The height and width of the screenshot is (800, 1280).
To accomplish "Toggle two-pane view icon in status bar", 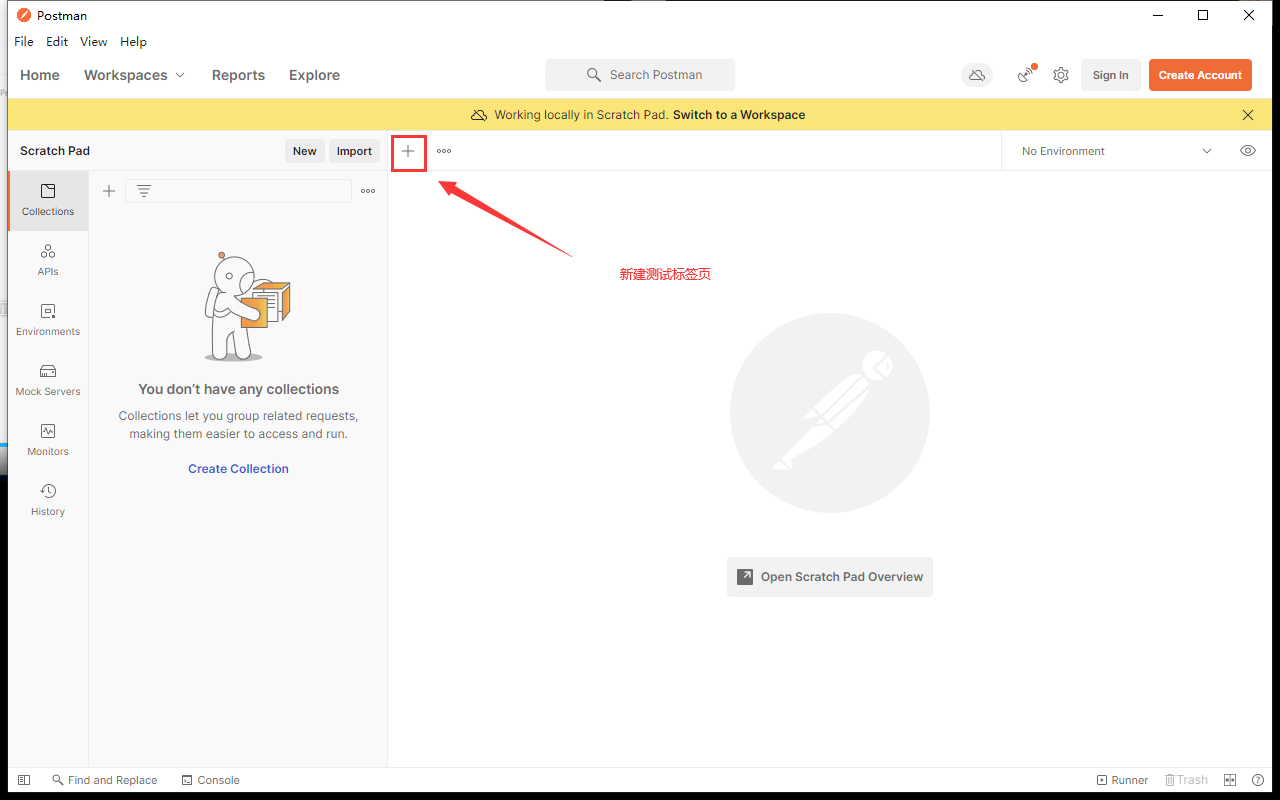I will tap(1230, 780).
